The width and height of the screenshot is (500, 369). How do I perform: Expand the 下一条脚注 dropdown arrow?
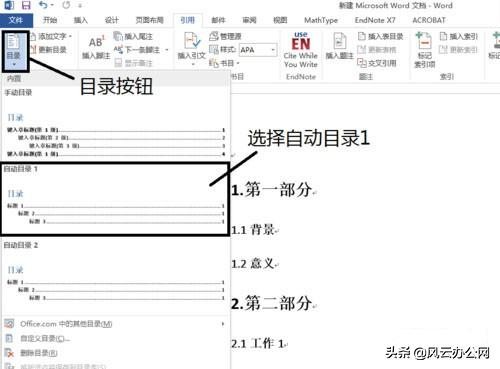[167, 50]
